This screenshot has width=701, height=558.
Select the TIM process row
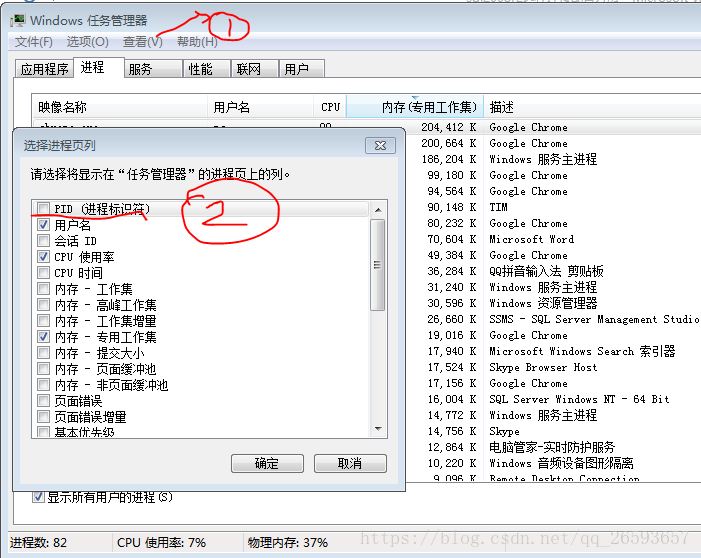coord(553,207)
